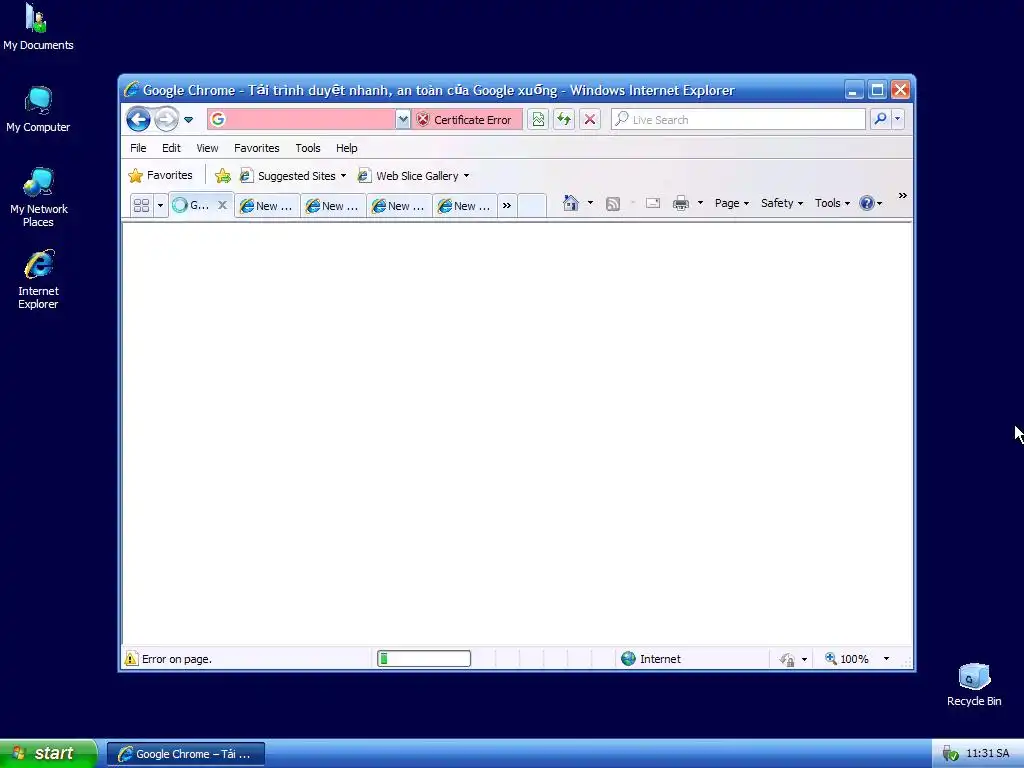Click the page loading progress bar

click(424, 658)
